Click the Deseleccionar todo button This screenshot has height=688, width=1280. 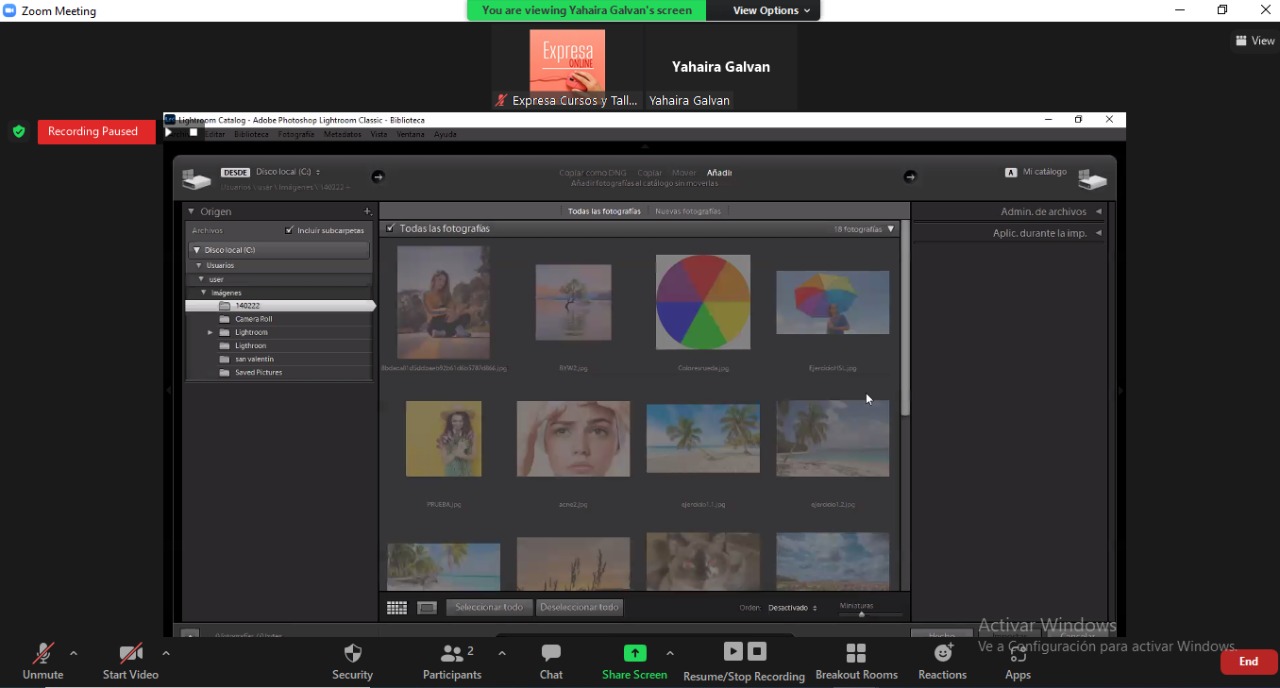[x=580, y=607]
